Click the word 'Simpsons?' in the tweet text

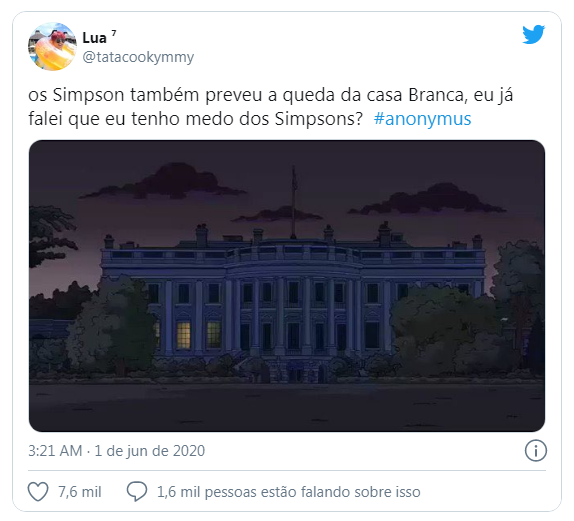[318, 119]
